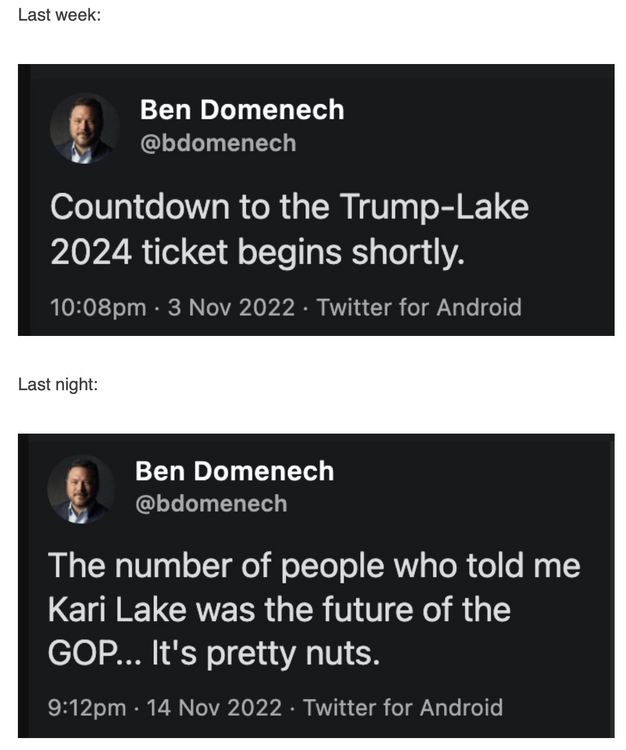Click the 10:08pm timestamp
Viewport: 626px width, 750px height.
[98, 306]
